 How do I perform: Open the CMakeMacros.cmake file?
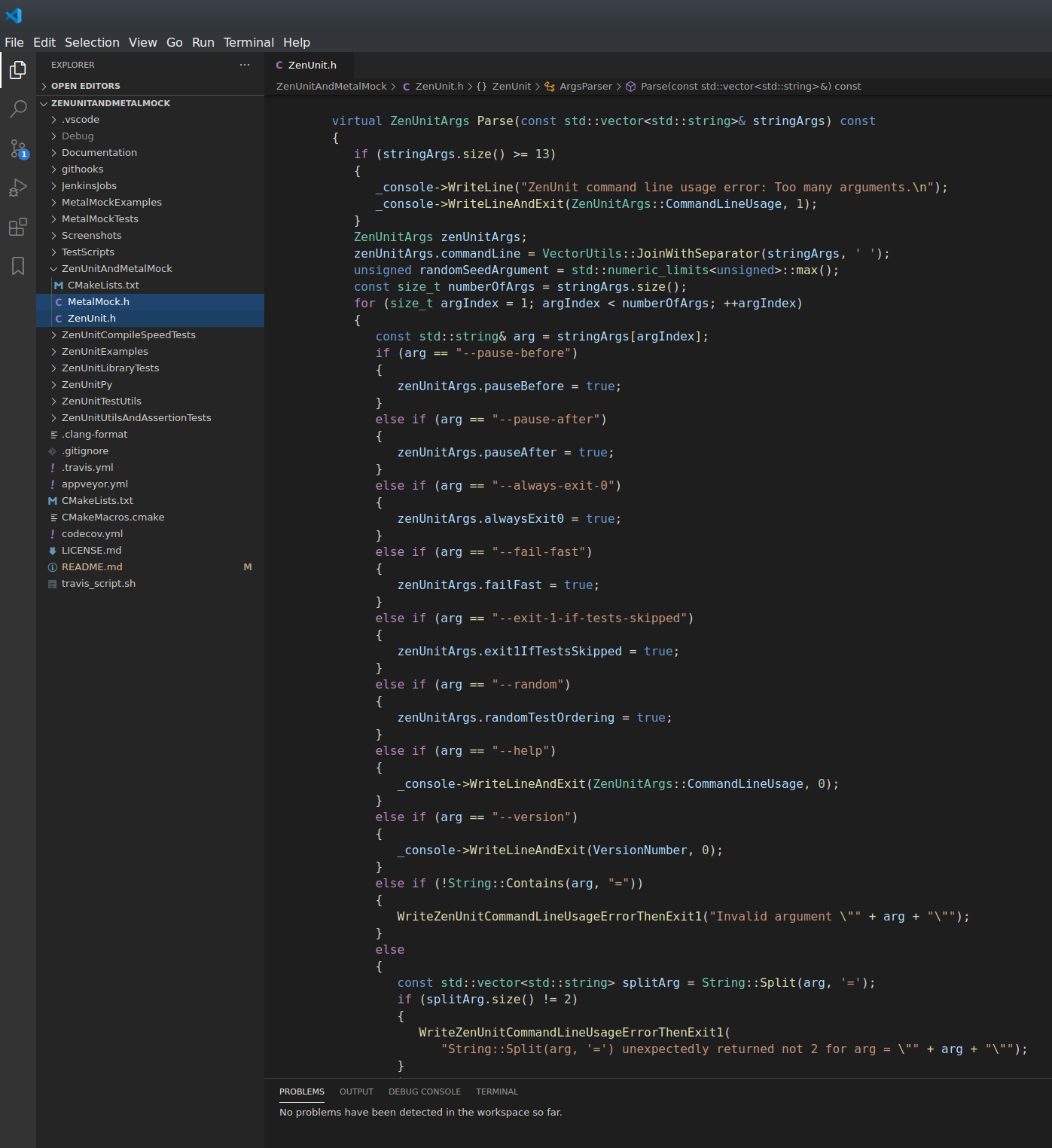[151, 518]
